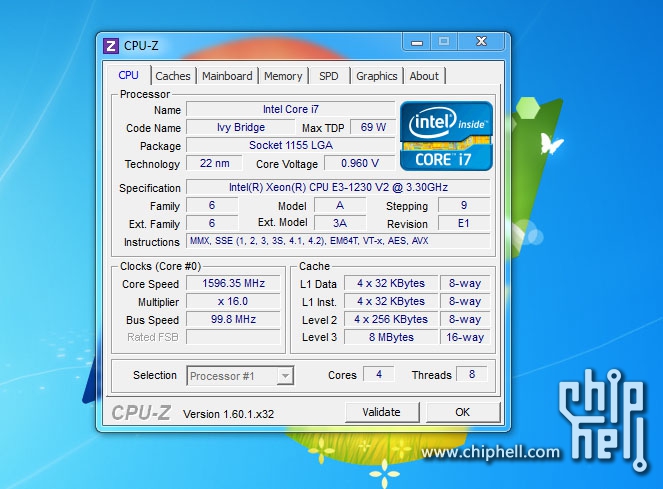Click the Core Speed value '1596.35 MHz'
The width and height of the screenshot is (663, 489).
click(233, 283)
